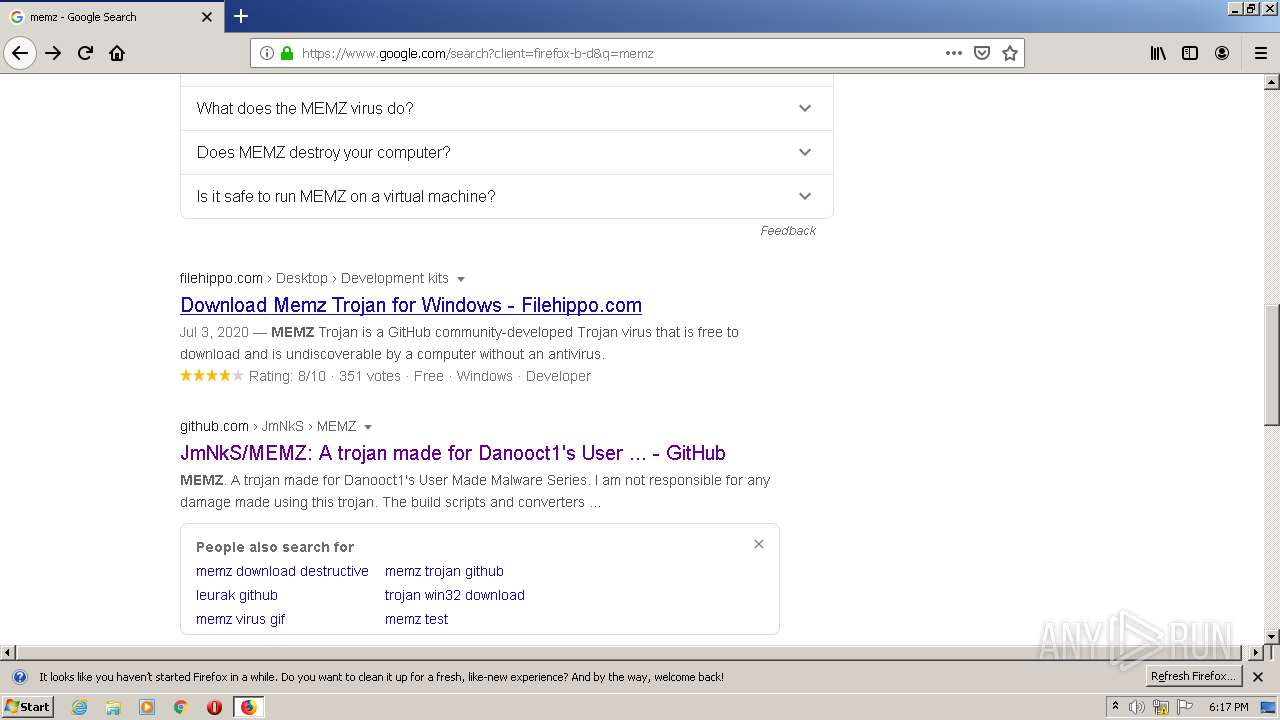Click the 6:17 PM system clock
This screenshot has width=1280, height=720.
click(1229, 707)
